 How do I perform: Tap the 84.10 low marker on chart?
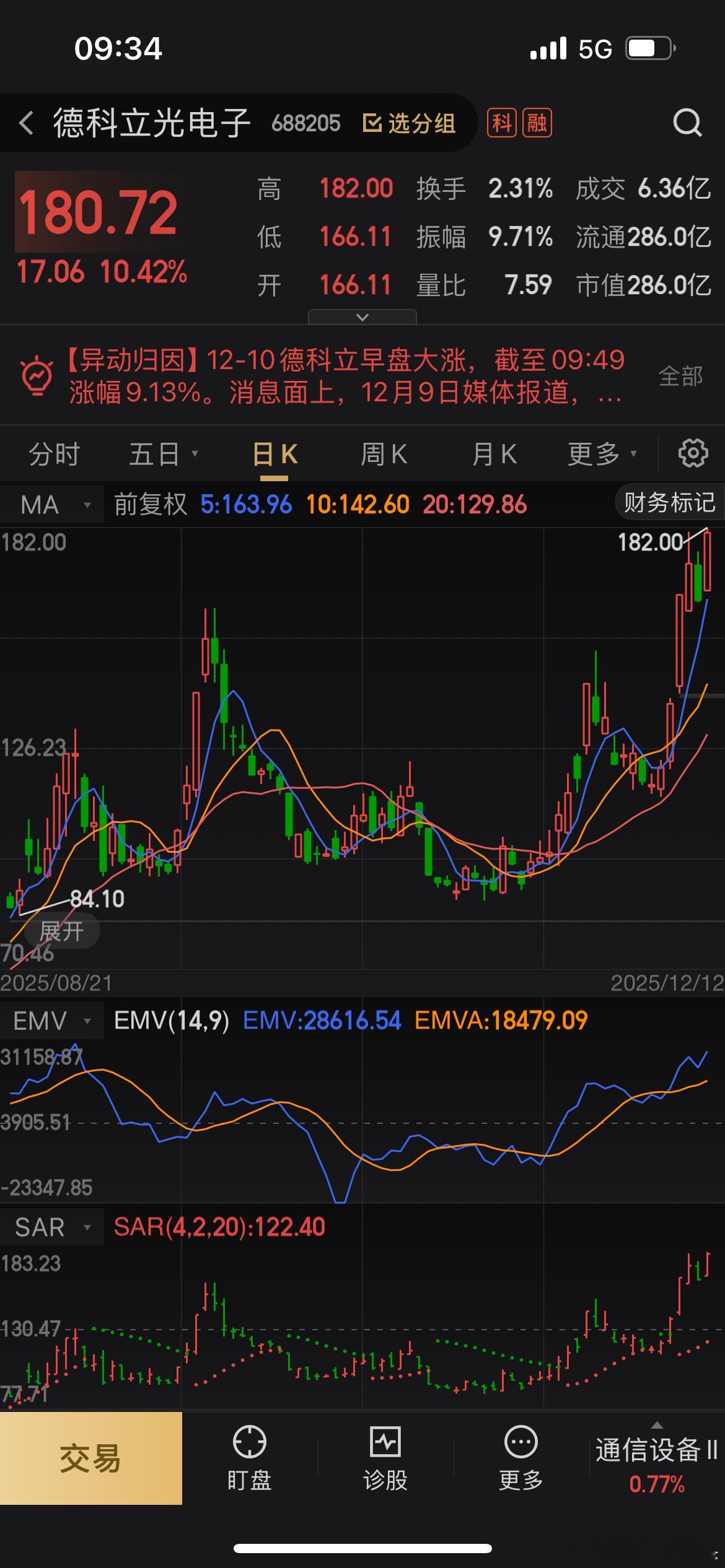click(x=97, y=899)
